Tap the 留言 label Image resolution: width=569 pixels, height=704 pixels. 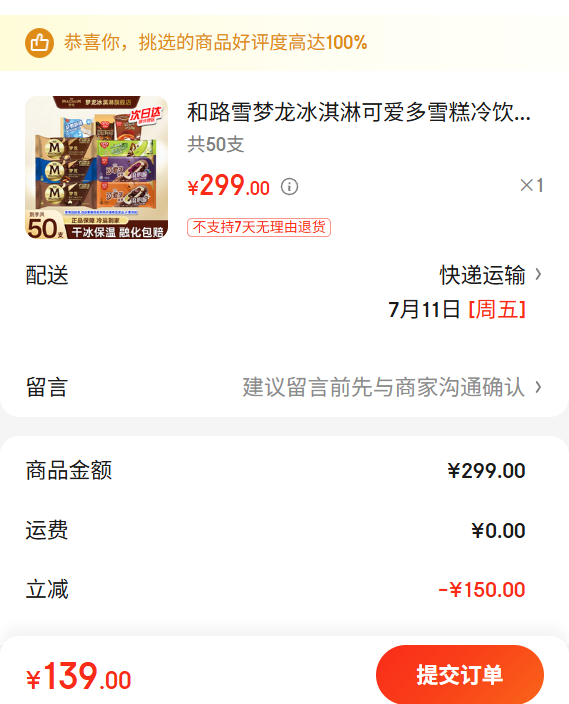[x=47, y=387]
